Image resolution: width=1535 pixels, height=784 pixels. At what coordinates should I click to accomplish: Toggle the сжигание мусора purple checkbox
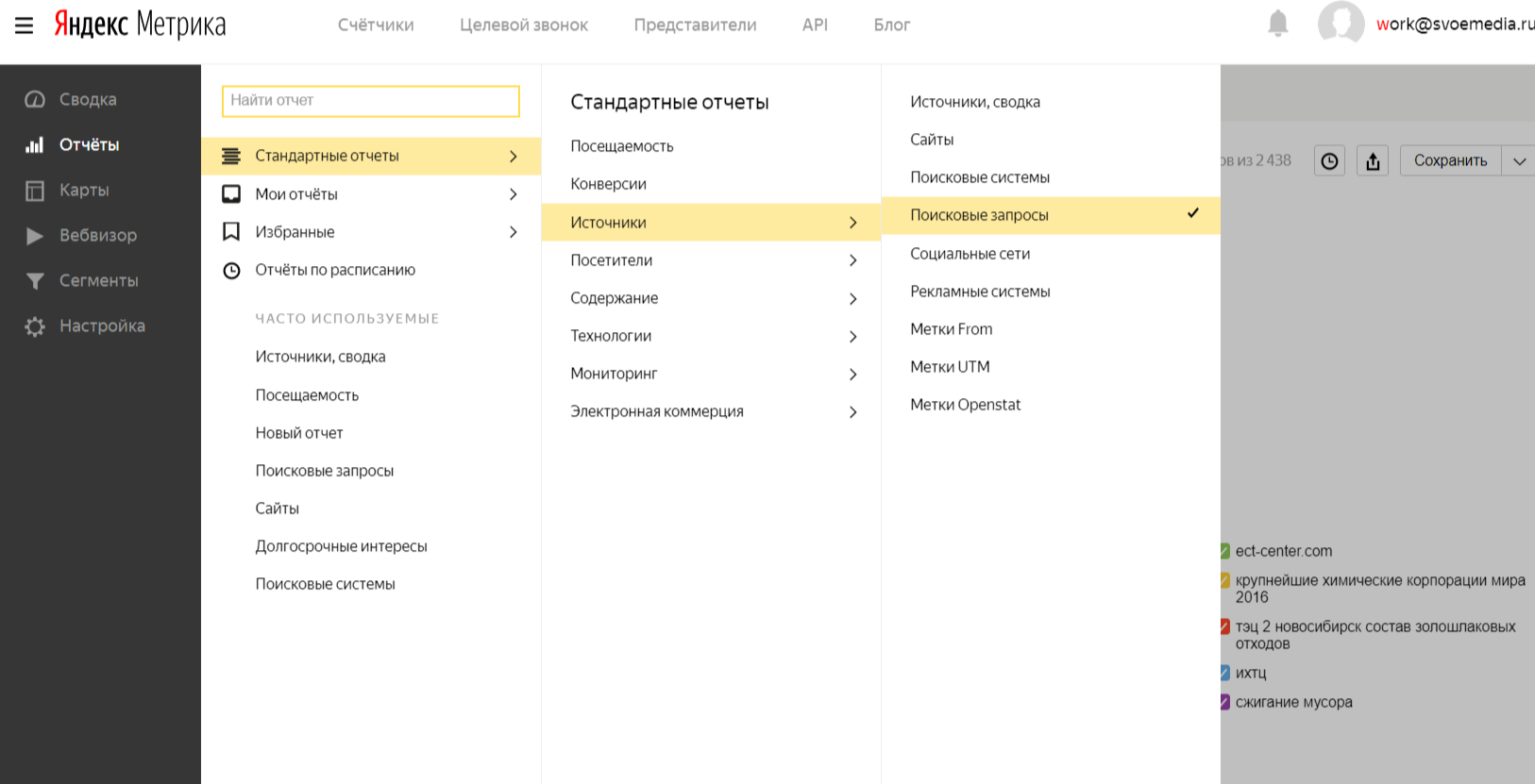point(1224,702)
